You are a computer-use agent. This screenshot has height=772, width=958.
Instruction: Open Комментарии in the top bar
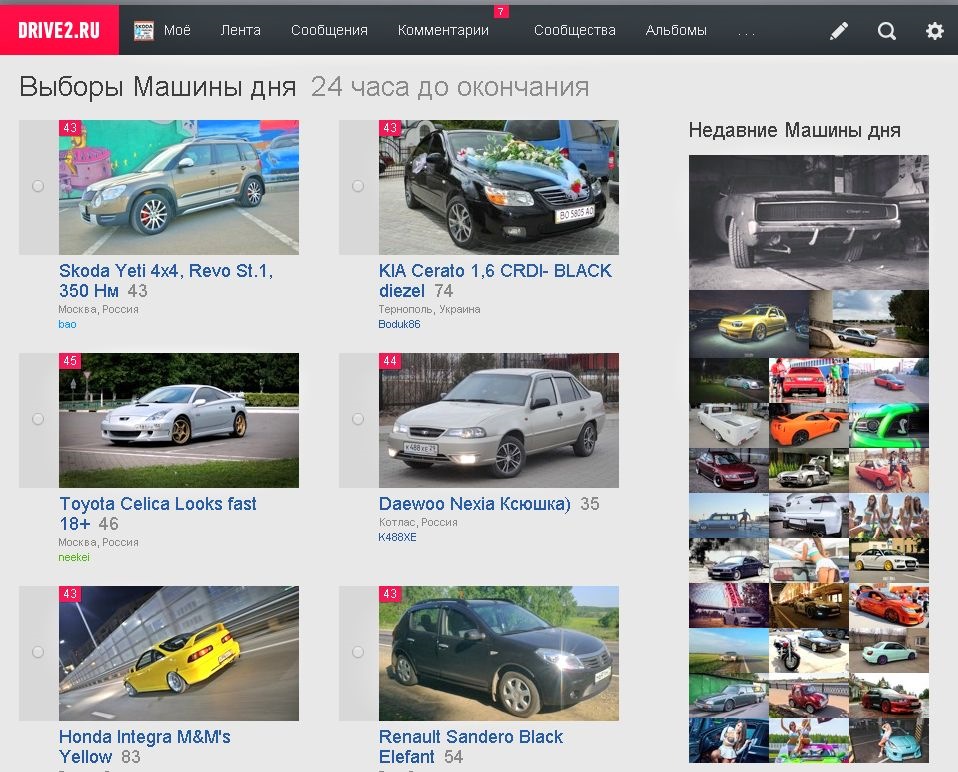pos(443,31)
